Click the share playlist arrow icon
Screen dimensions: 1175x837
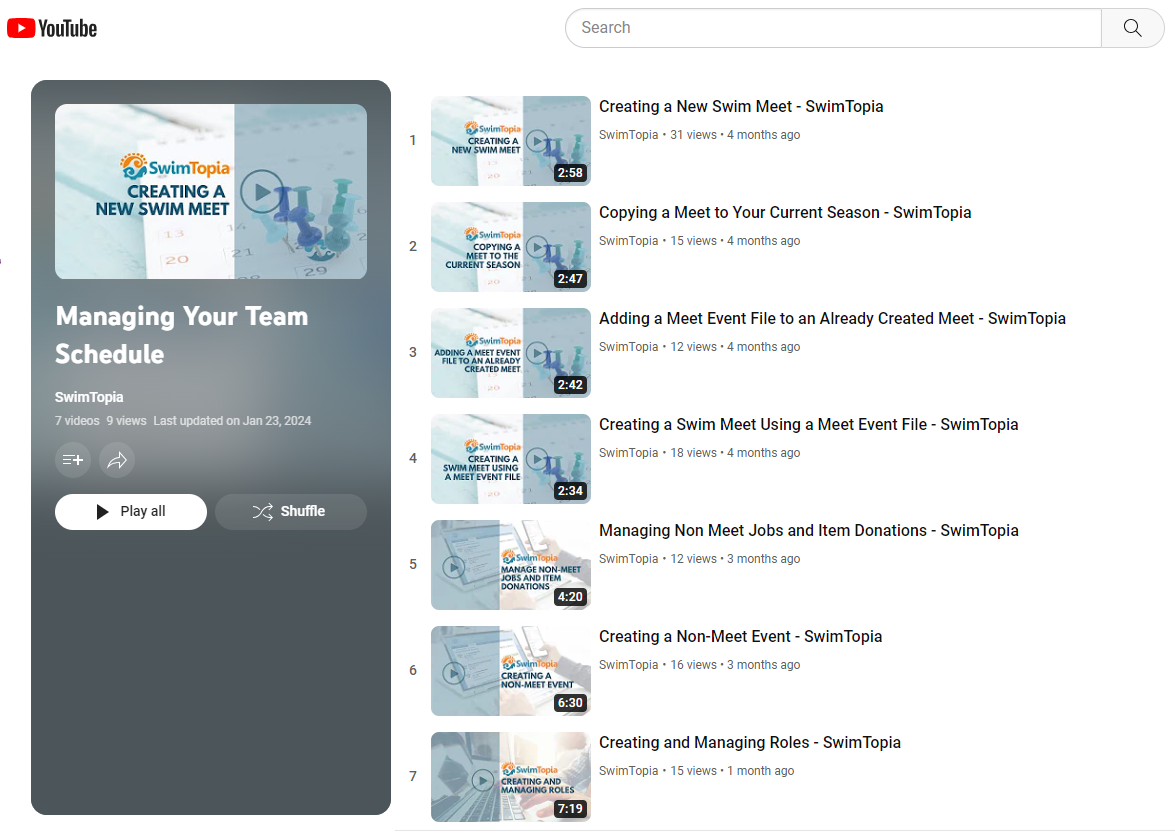pyautogui.click(x=117, y=460)
